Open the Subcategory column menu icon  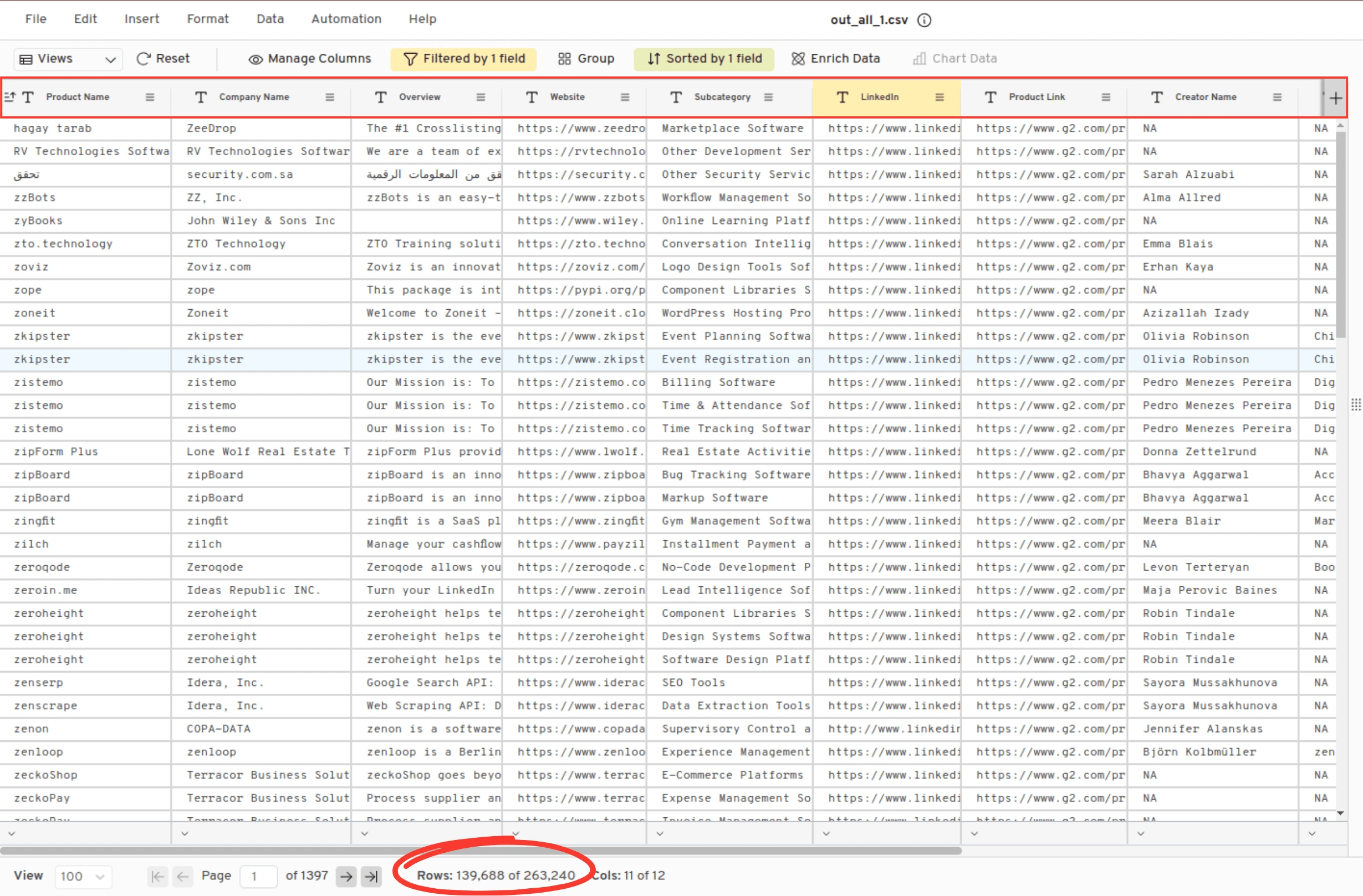[768, 98]
